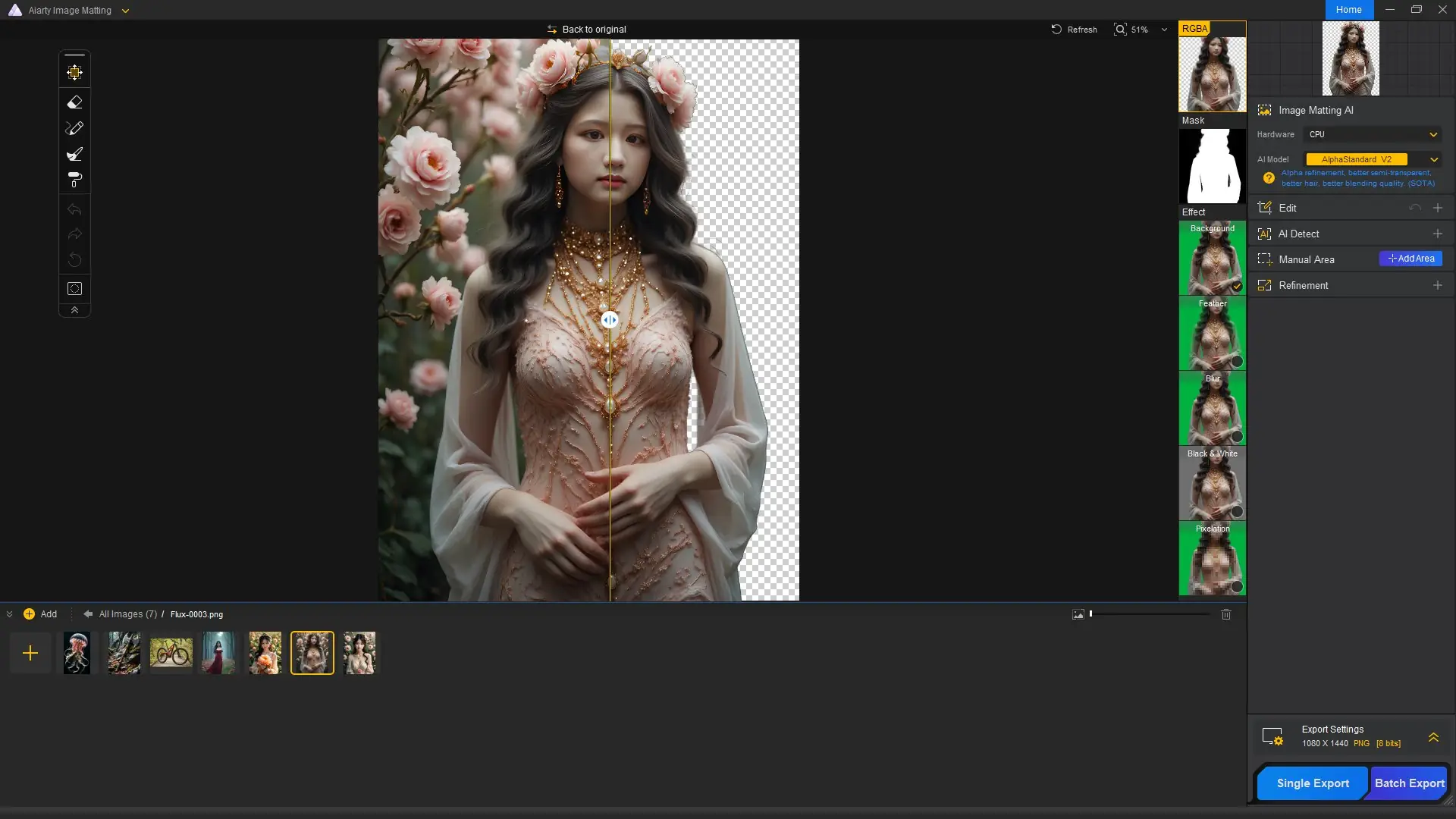This screenshot has width=1456, height=819.
Task: Delete image using trash icon
Action: (x=1226, y=614)
